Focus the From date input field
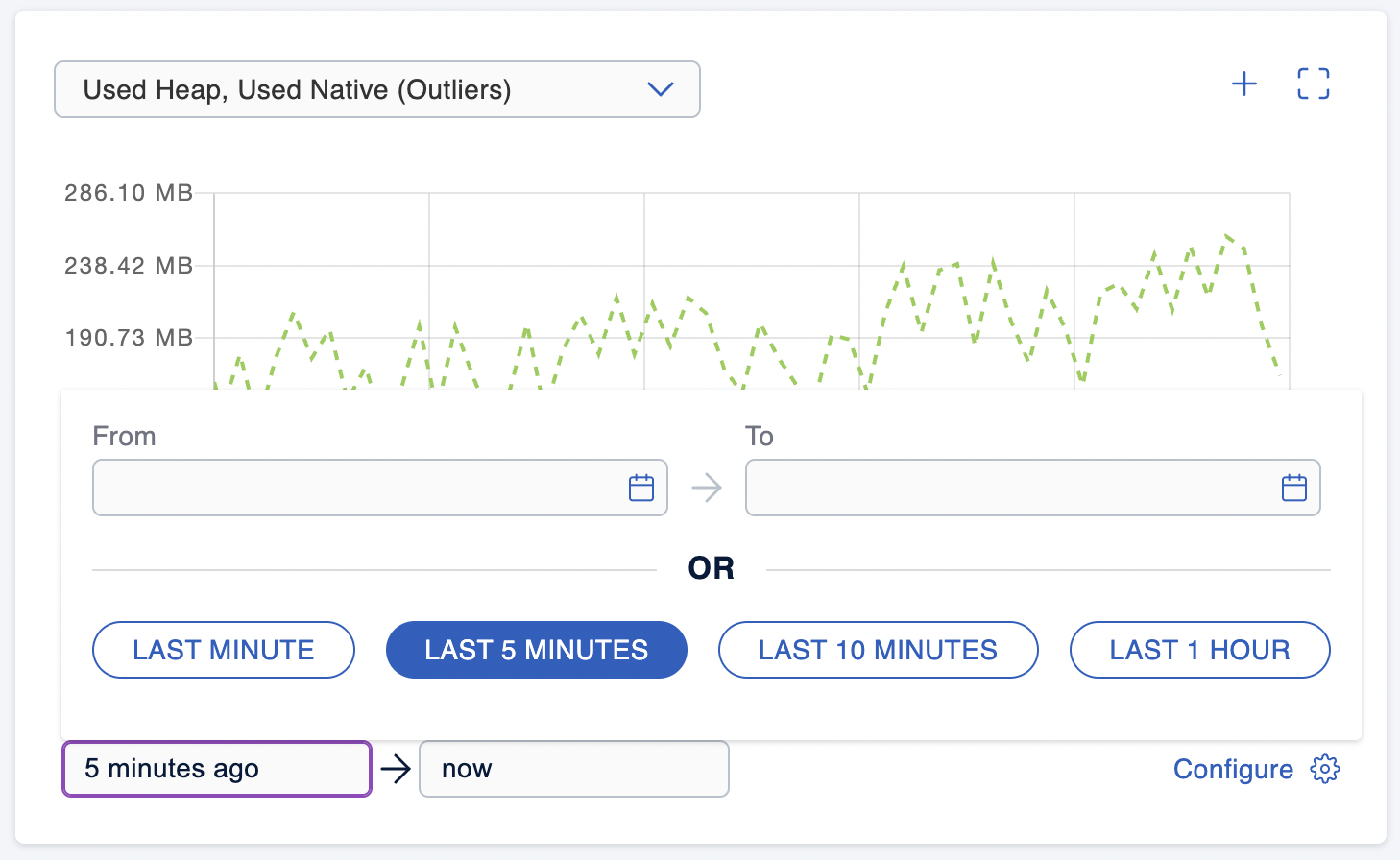 click(x=355, y=488)
